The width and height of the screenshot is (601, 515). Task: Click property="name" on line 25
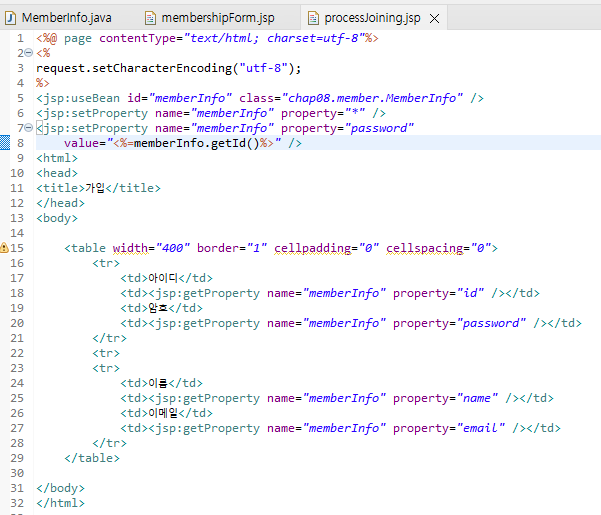pos(445,399)
